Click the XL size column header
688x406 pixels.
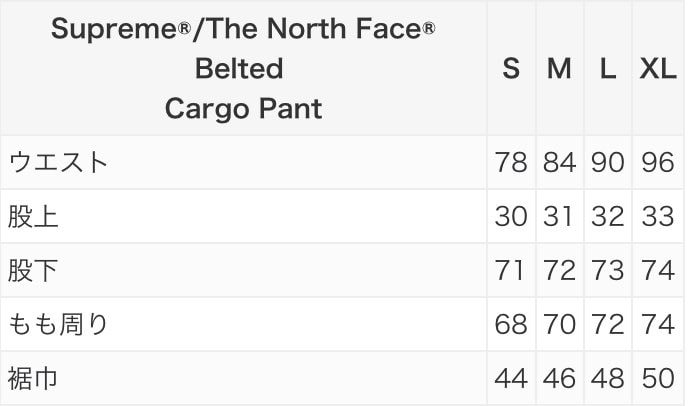(658, 69)
